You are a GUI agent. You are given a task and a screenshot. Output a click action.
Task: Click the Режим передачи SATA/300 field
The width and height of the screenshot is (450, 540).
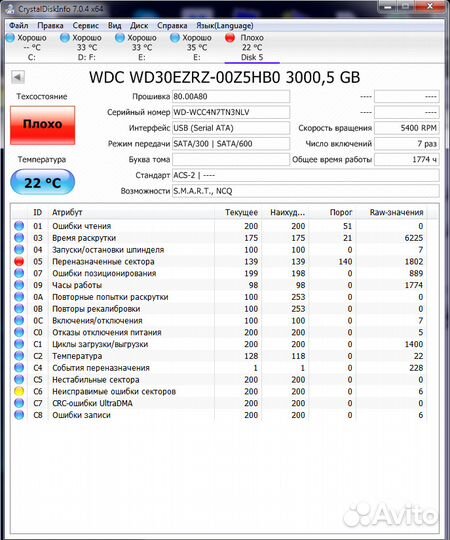[x=231, y=144]
